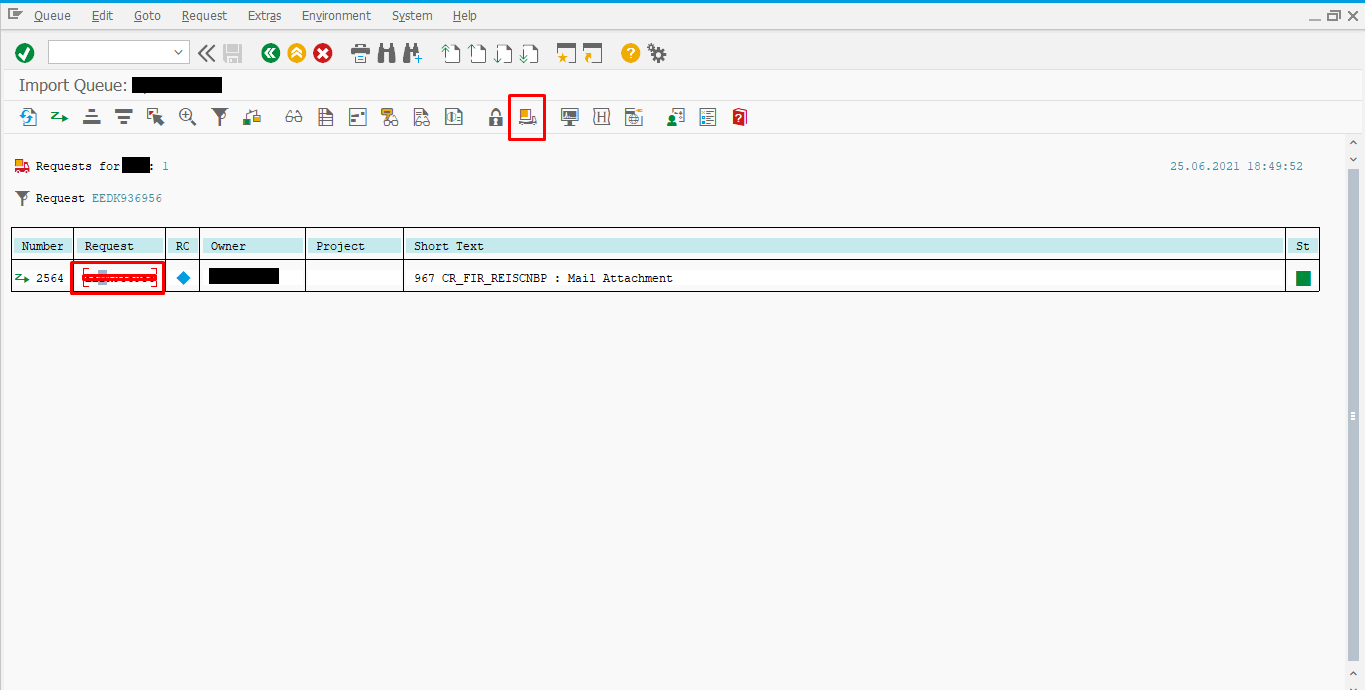Click the green Enter checkmark button
This screenshot has width=1365, height=690.
click(x=25, y=53)
